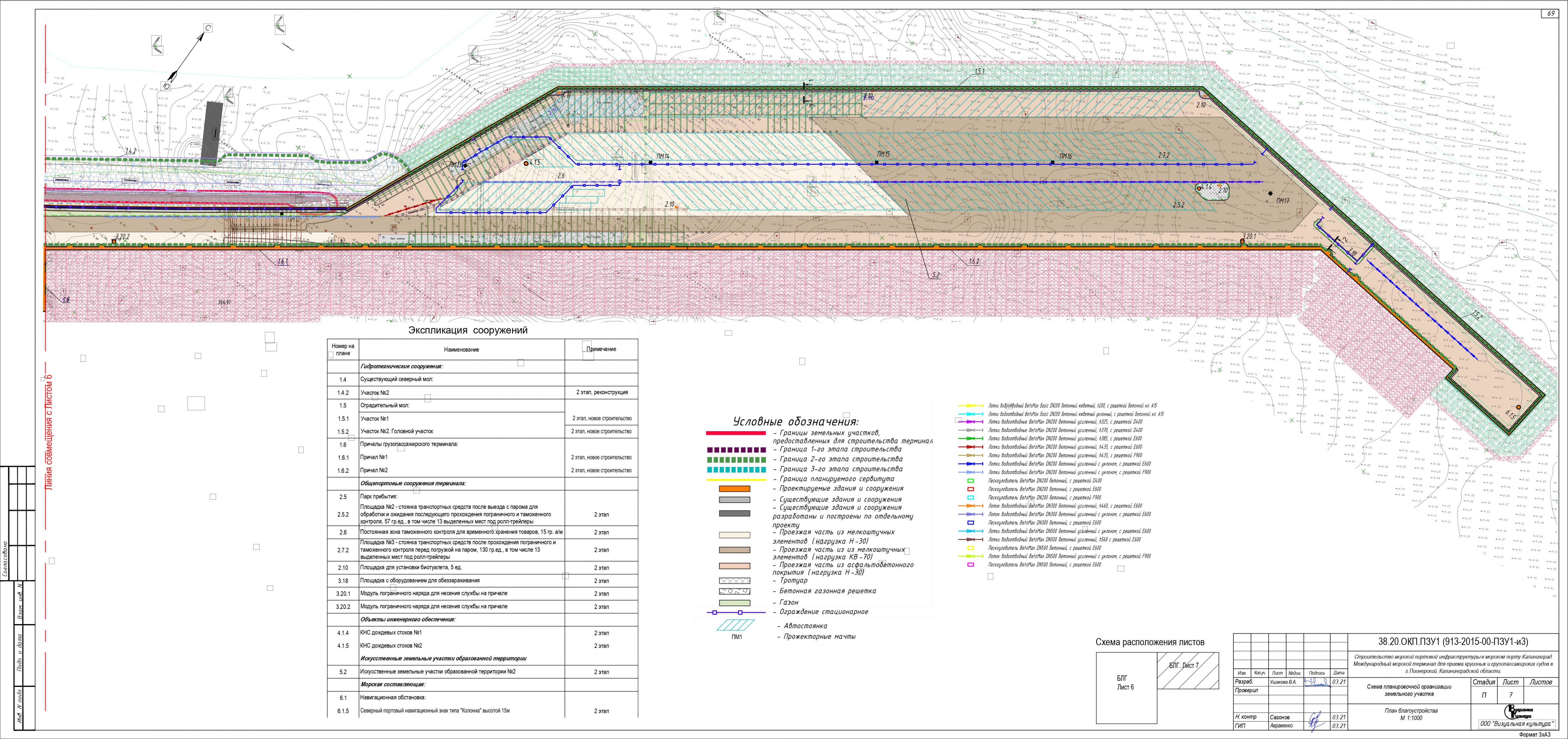Click the red Пескоуловитель E600 square symbol
This screenshot has width=1568, height=739.
tap(971, 489)
